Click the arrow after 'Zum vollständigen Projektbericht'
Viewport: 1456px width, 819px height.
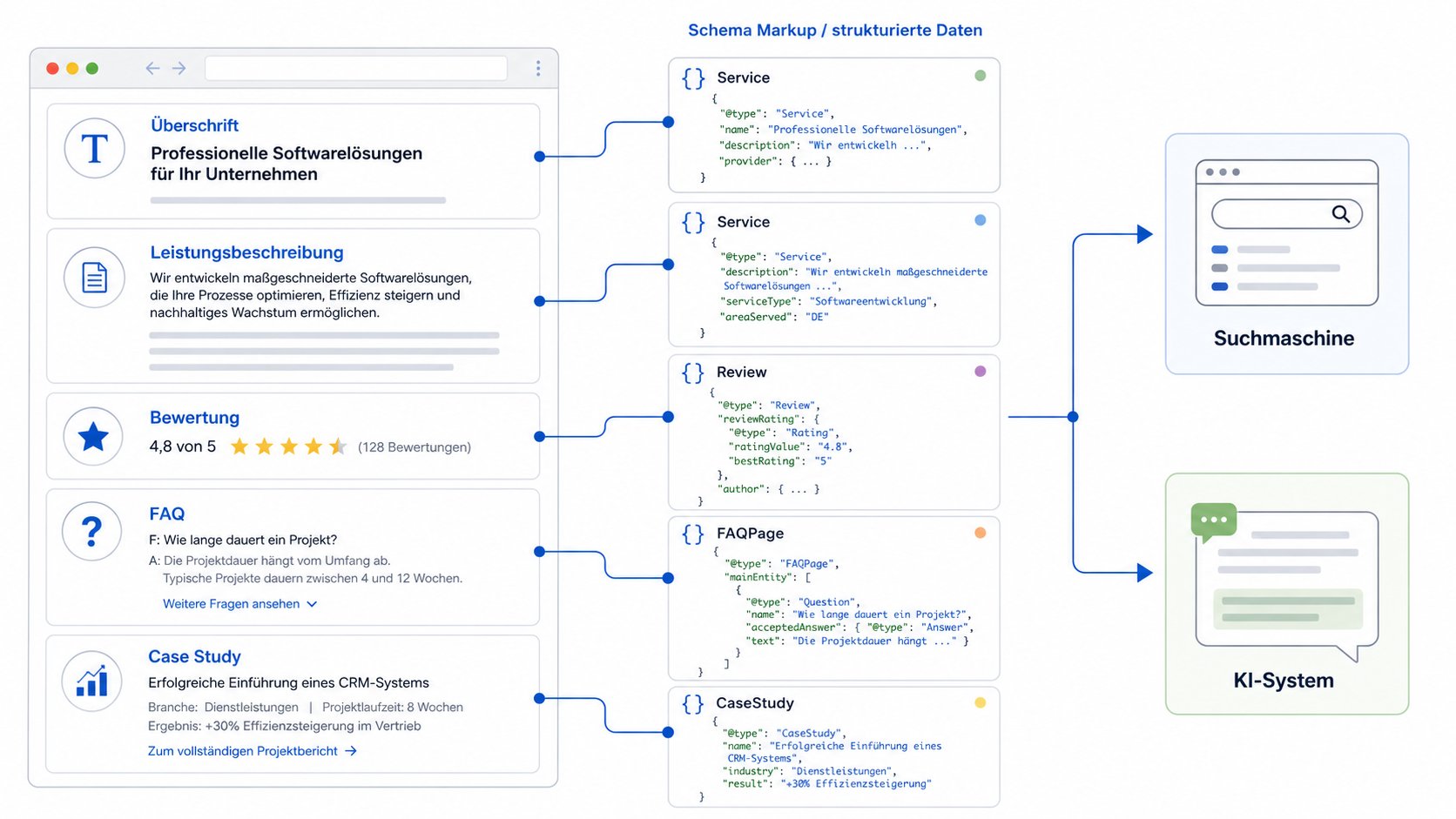tap(351, 751)
